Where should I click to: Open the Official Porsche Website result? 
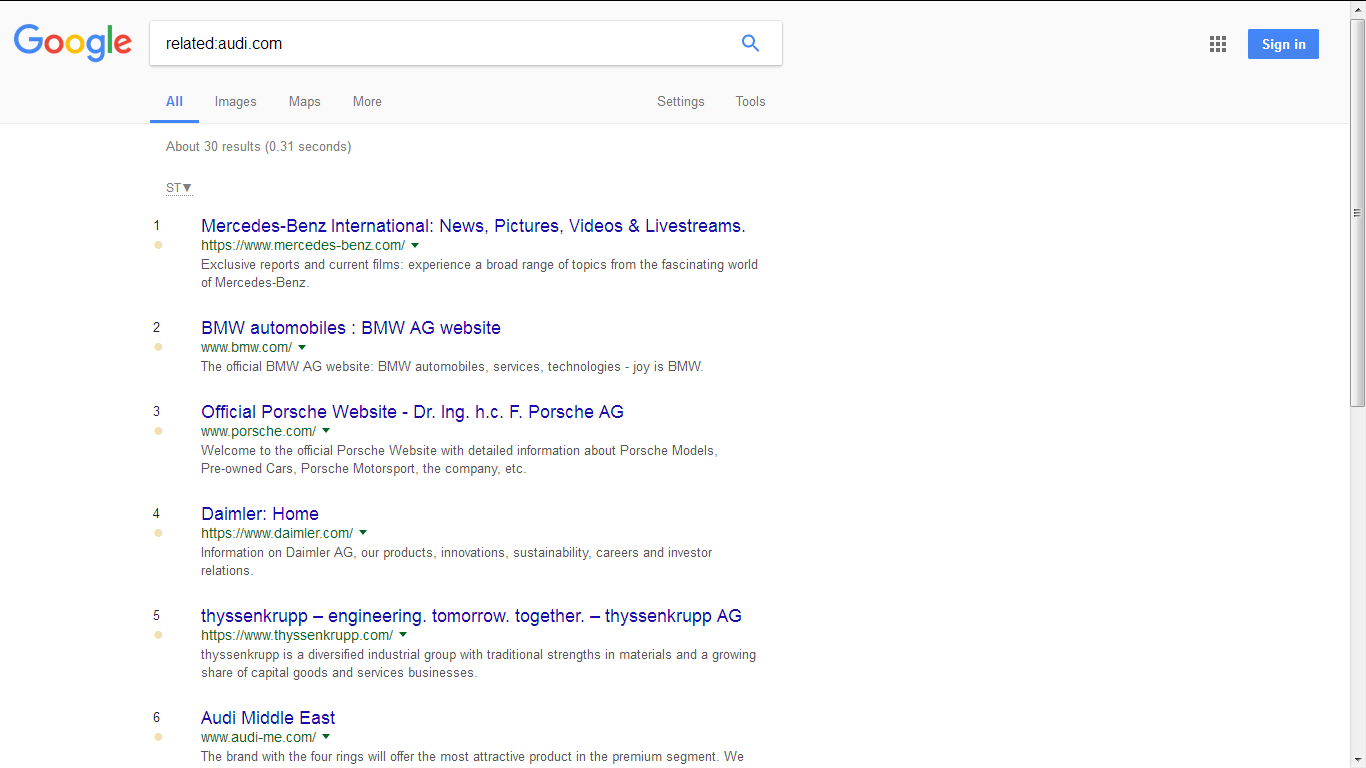(412, 412)
